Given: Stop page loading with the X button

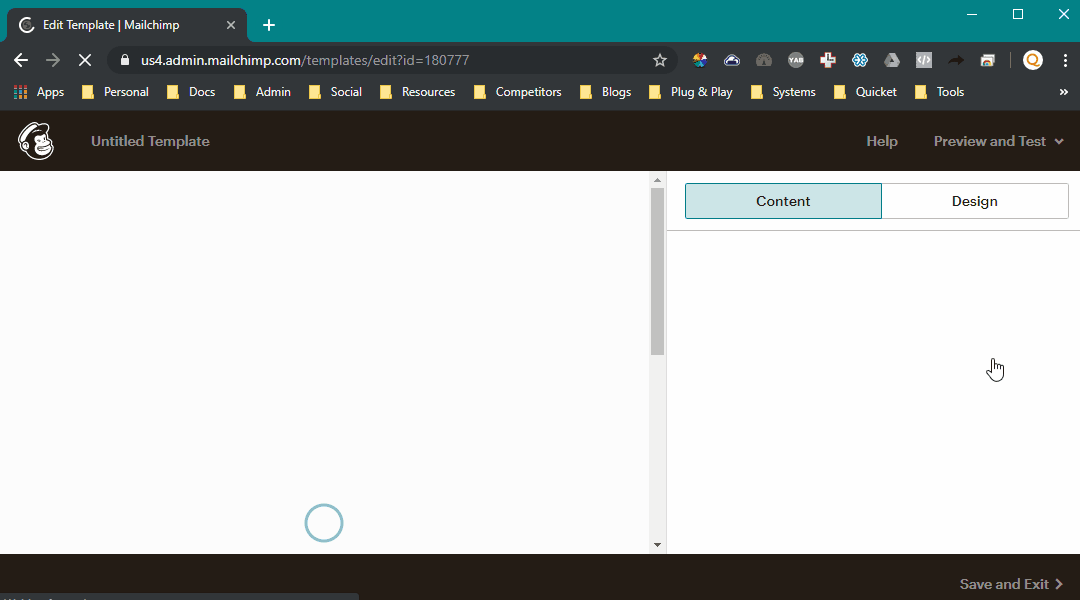Looking at the screenshot, I should [x=85, y=61].
